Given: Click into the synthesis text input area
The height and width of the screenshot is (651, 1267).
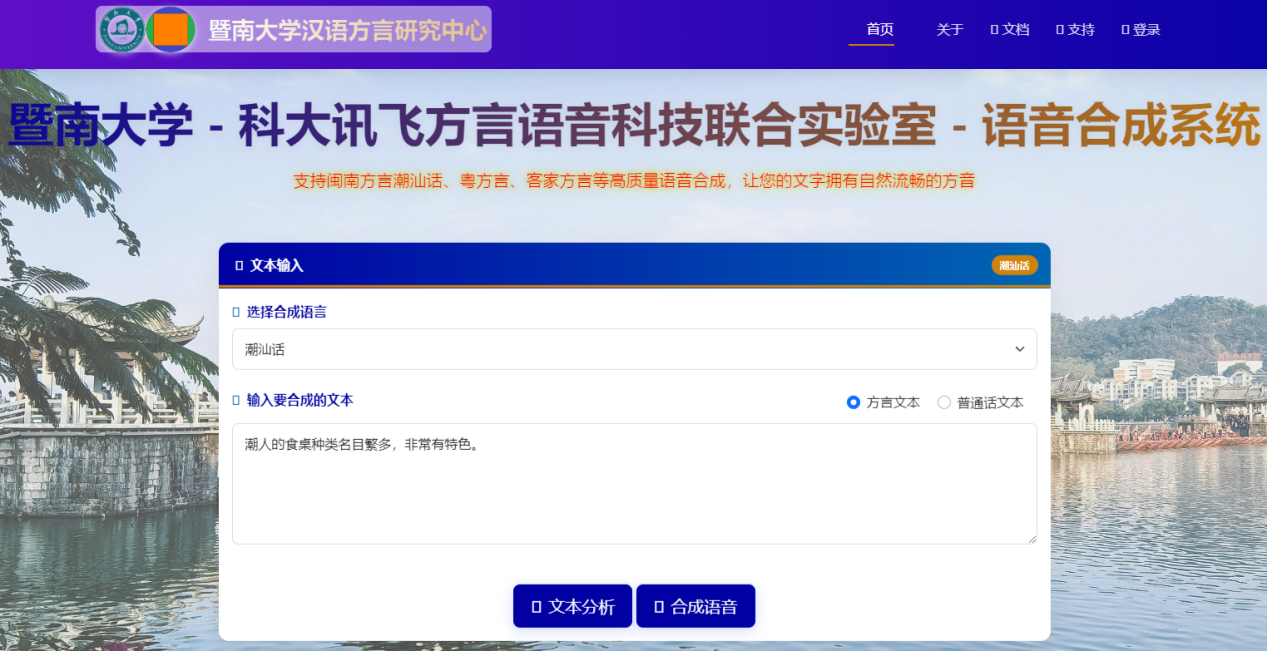Looking at the screenshot, I should click(634, 484).
